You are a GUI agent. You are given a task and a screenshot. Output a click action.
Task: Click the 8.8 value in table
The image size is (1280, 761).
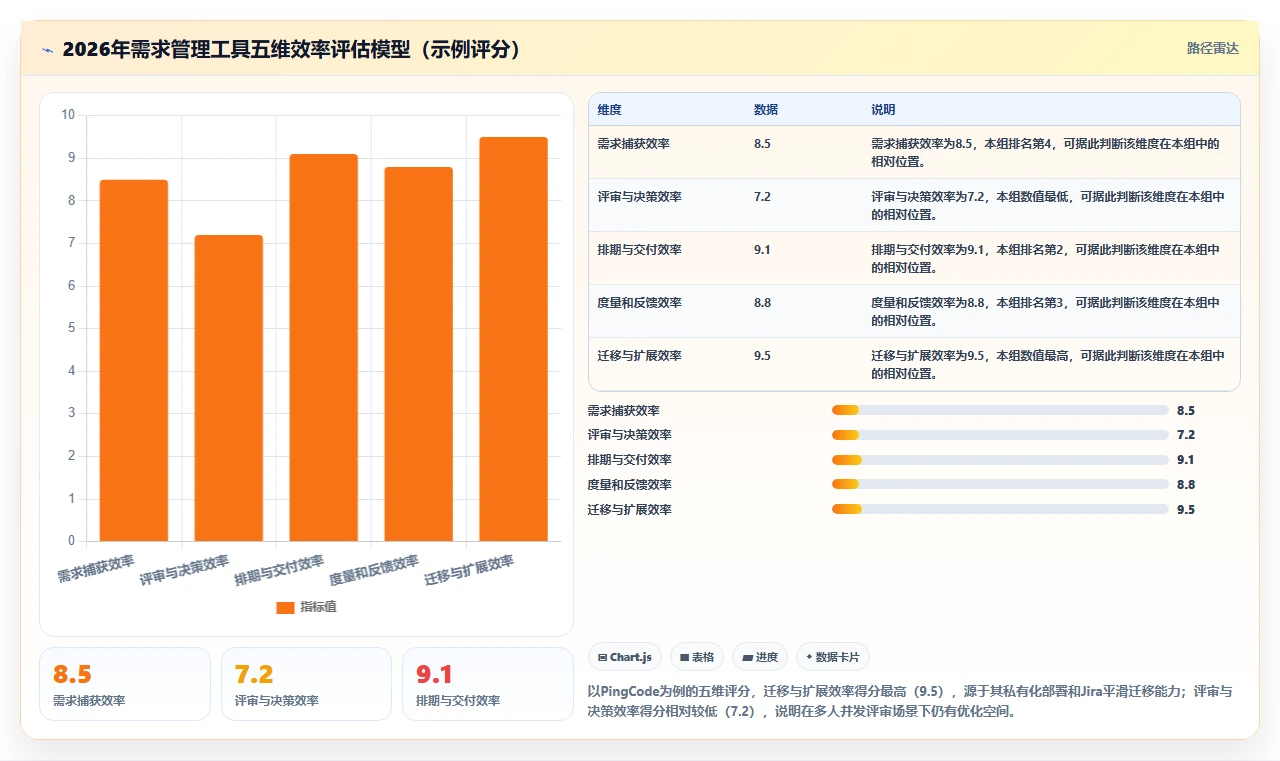pos(762,303)
